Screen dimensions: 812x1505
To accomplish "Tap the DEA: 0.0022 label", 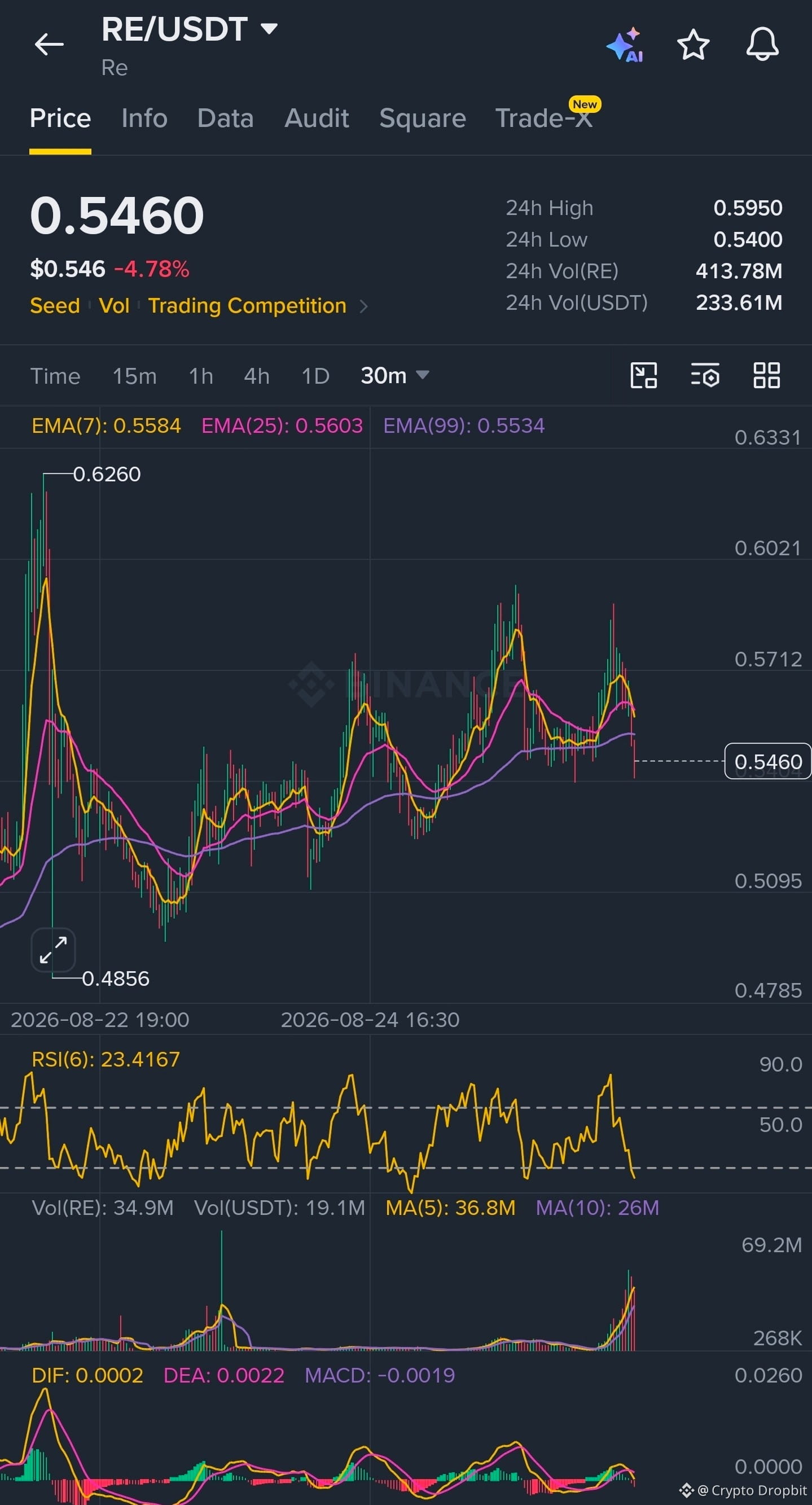I will (224, 1375).
